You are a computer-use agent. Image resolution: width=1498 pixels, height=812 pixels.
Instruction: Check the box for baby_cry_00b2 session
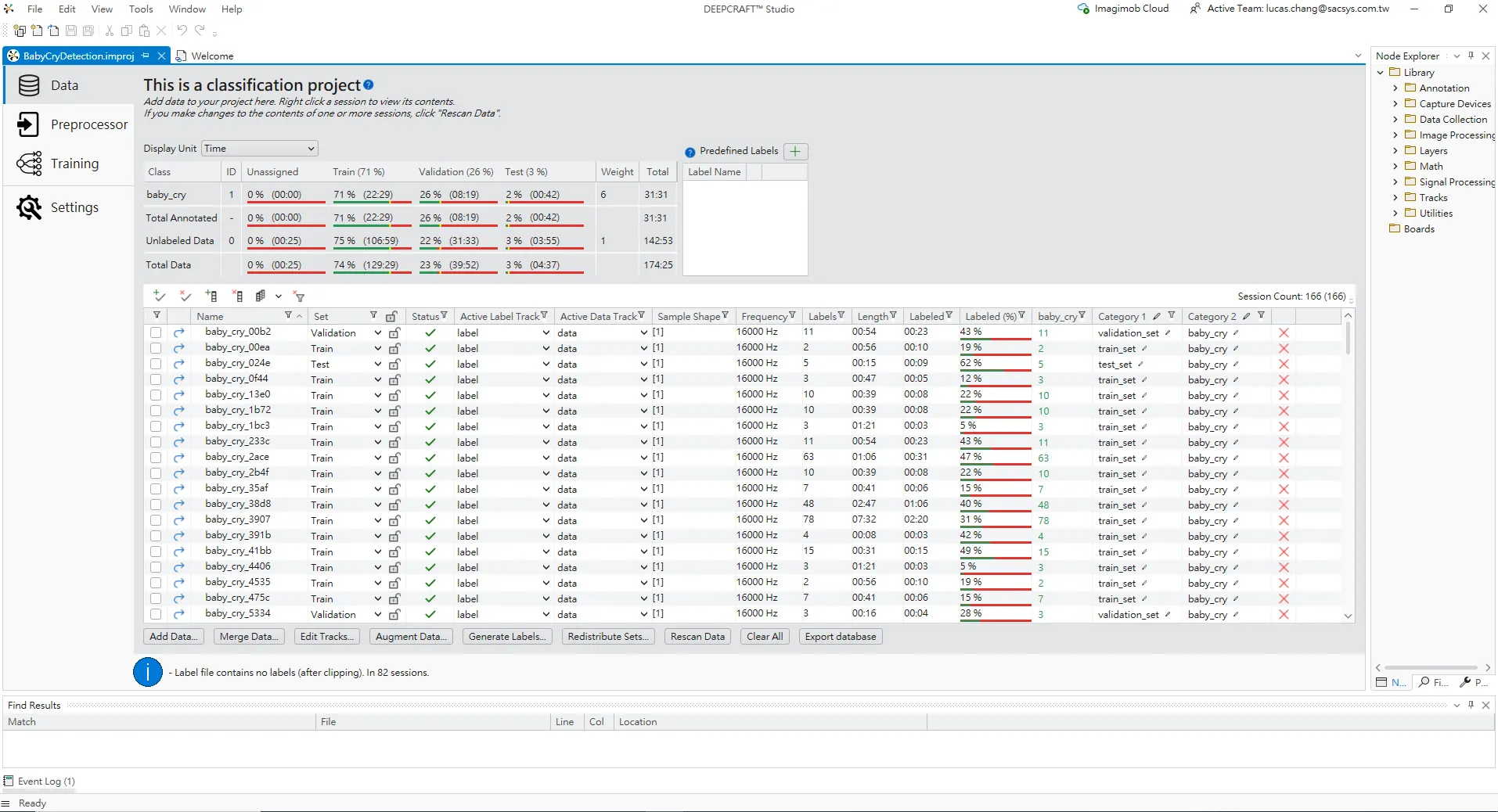(x=156, y=332)
